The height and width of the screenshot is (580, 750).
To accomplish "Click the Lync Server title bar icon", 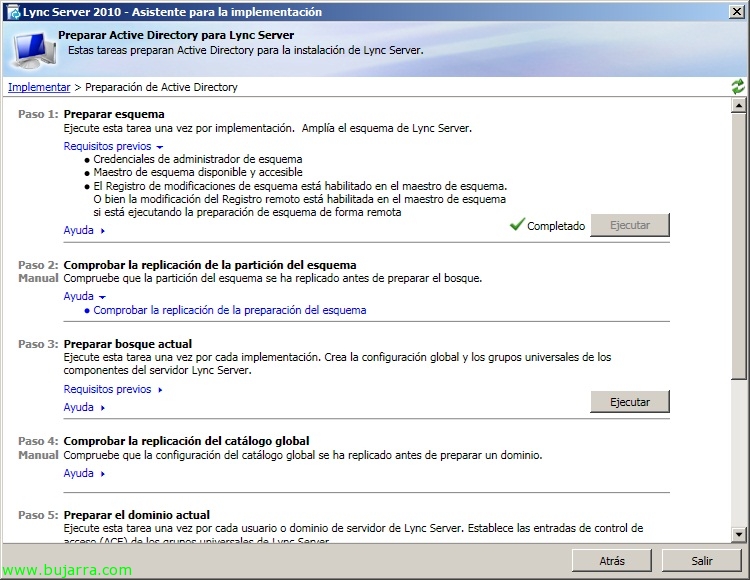I will (13, 12).
